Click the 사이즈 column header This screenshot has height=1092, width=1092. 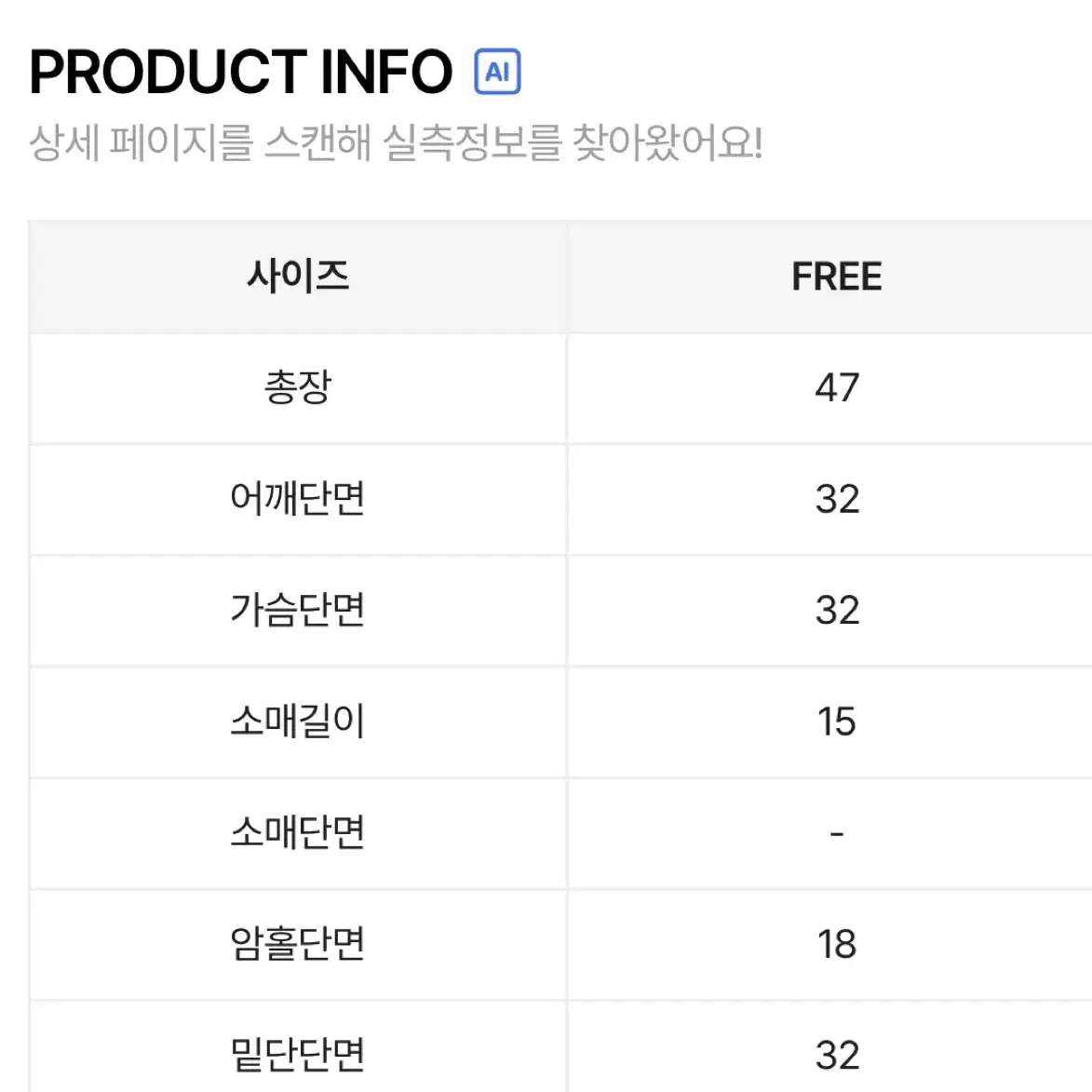[298, 276]
